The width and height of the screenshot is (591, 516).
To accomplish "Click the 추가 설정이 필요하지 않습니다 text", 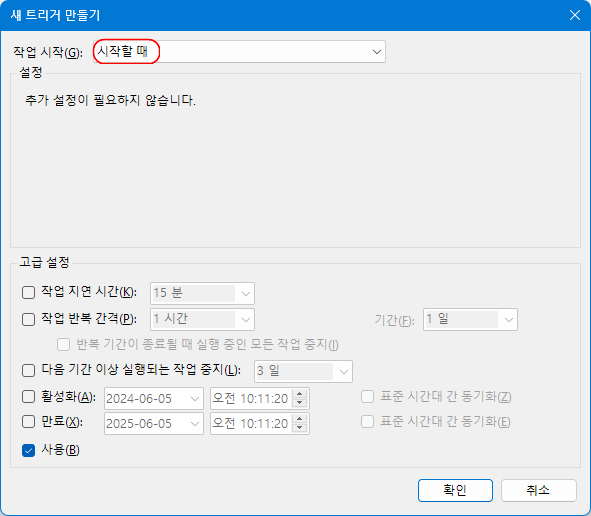I will coord(110,101).
